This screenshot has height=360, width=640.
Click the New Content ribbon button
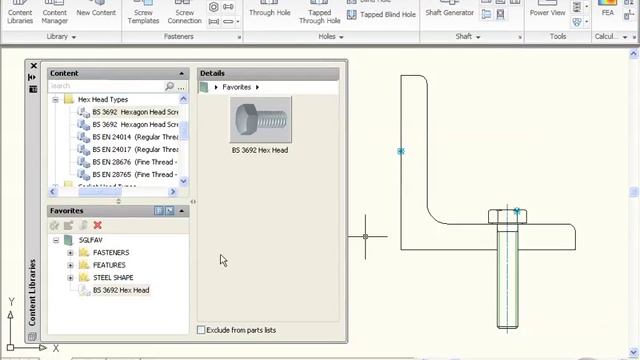[96, 9]
